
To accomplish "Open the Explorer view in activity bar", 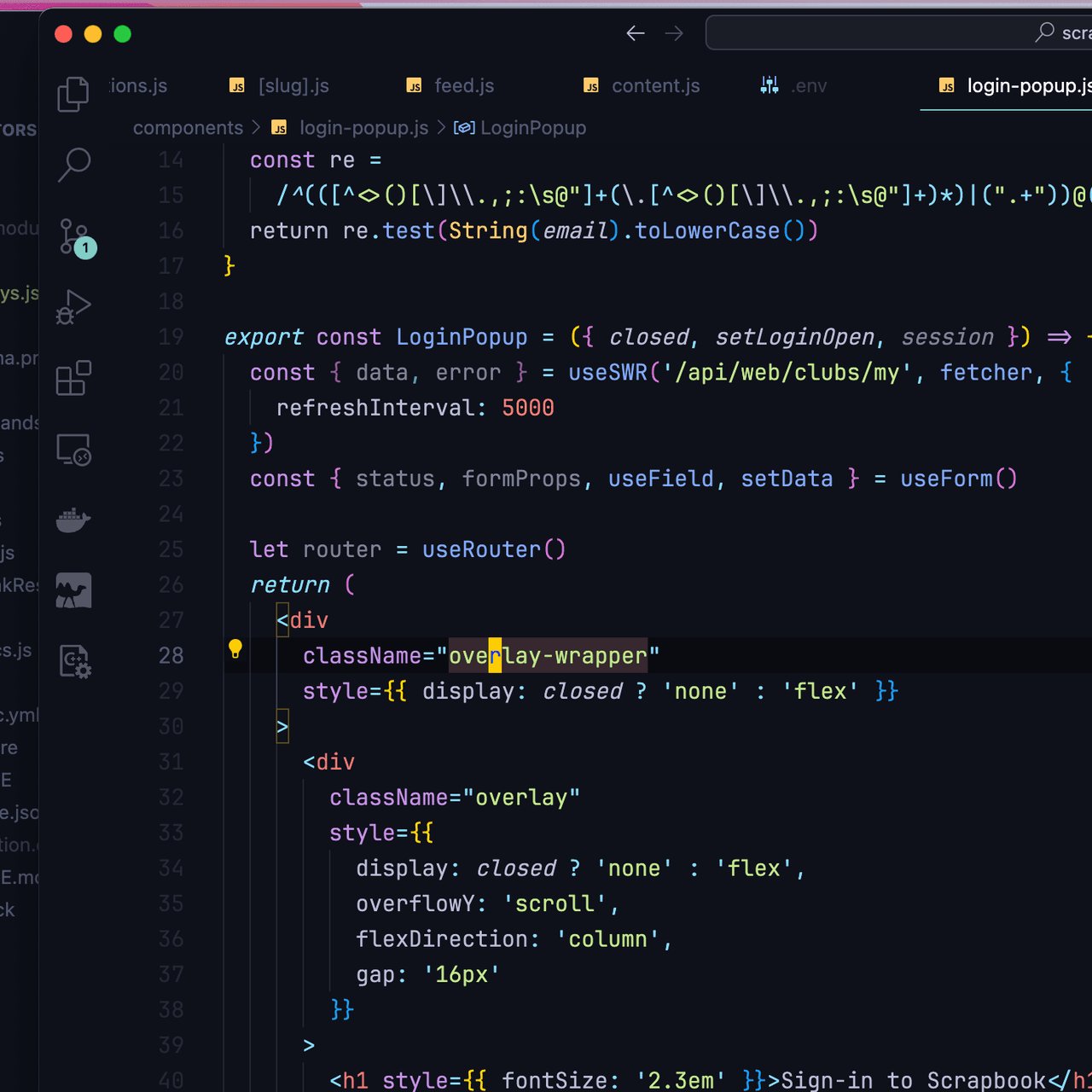I will coord(73,94).
